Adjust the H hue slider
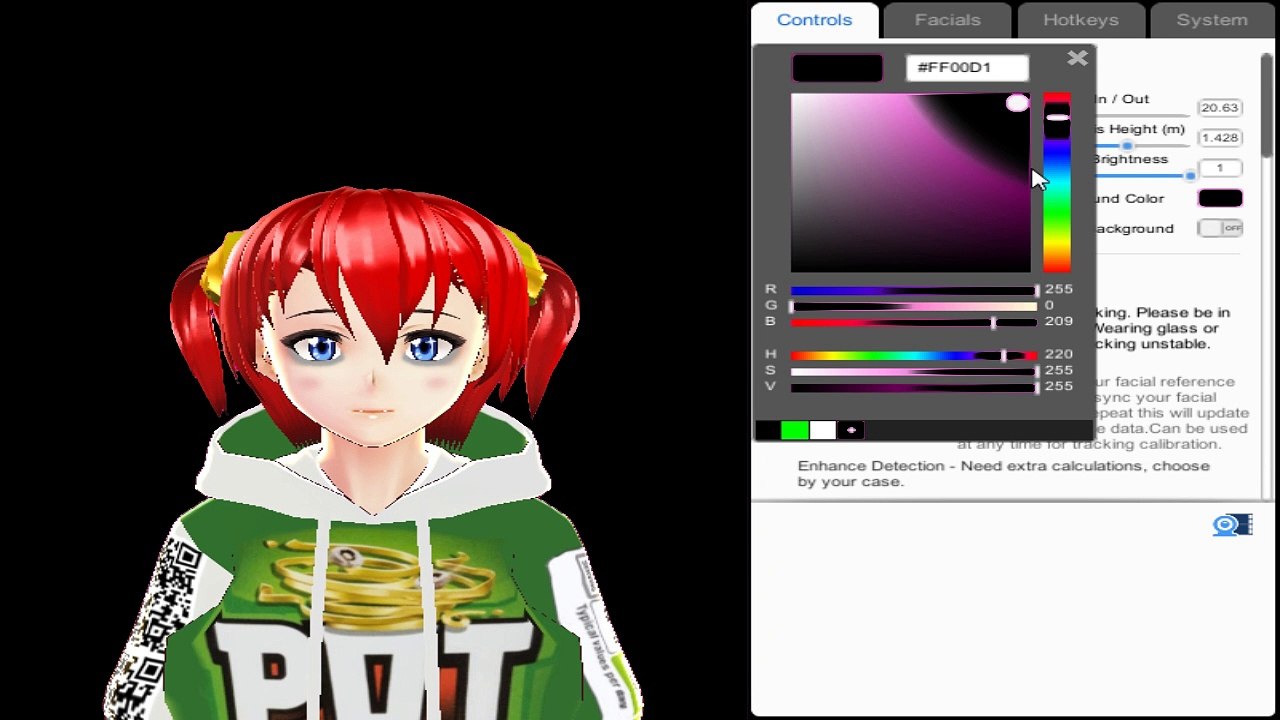1280x720 pixels. click(914, 355)
